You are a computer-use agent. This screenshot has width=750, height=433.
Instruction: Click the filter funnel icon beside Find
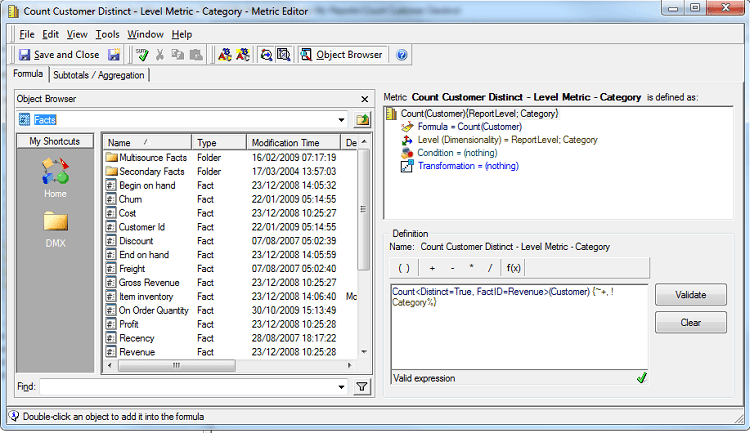(362, 386)
